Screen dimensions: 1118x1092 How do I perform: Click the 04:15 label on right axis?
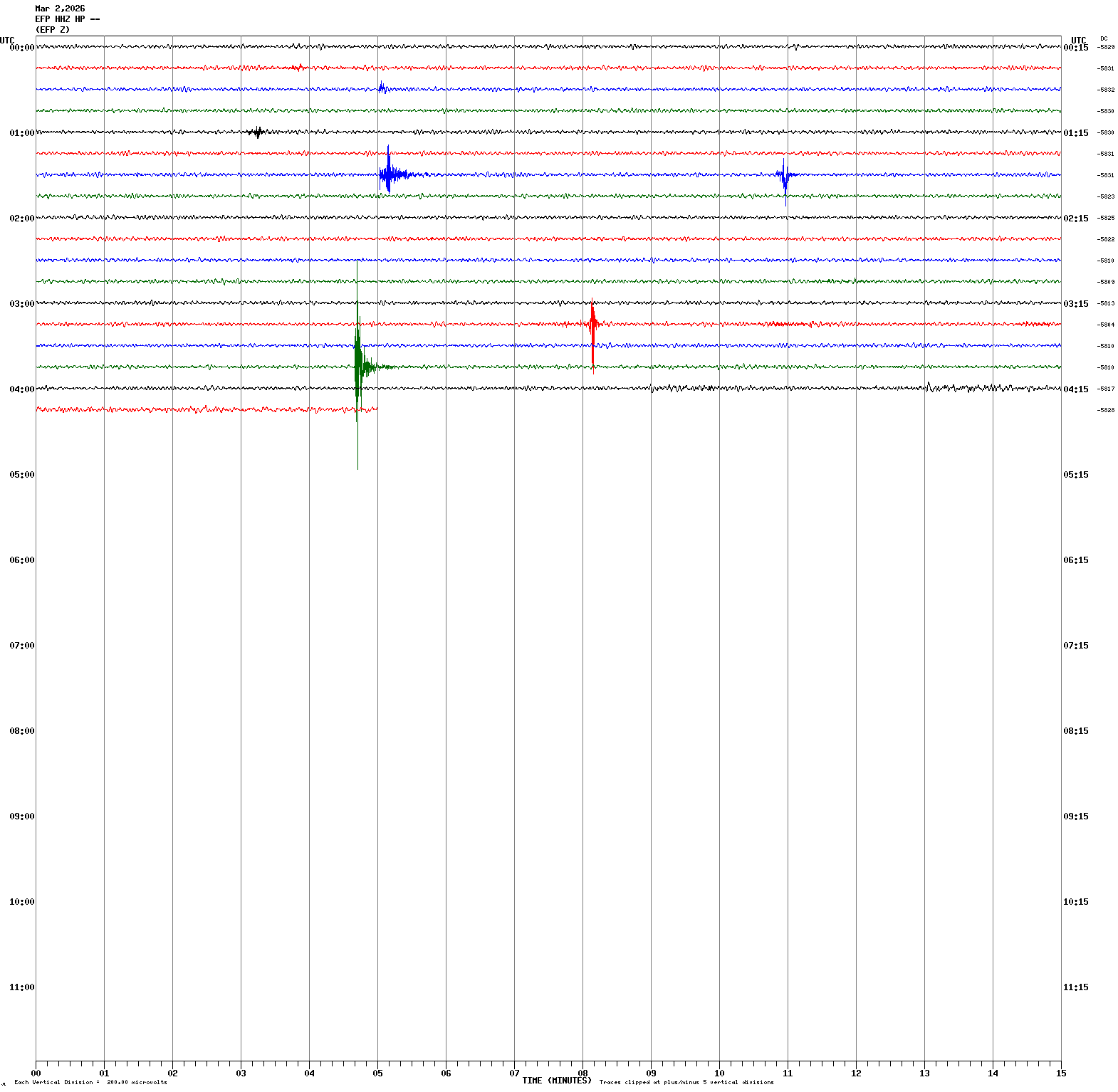click(1075, 389)
